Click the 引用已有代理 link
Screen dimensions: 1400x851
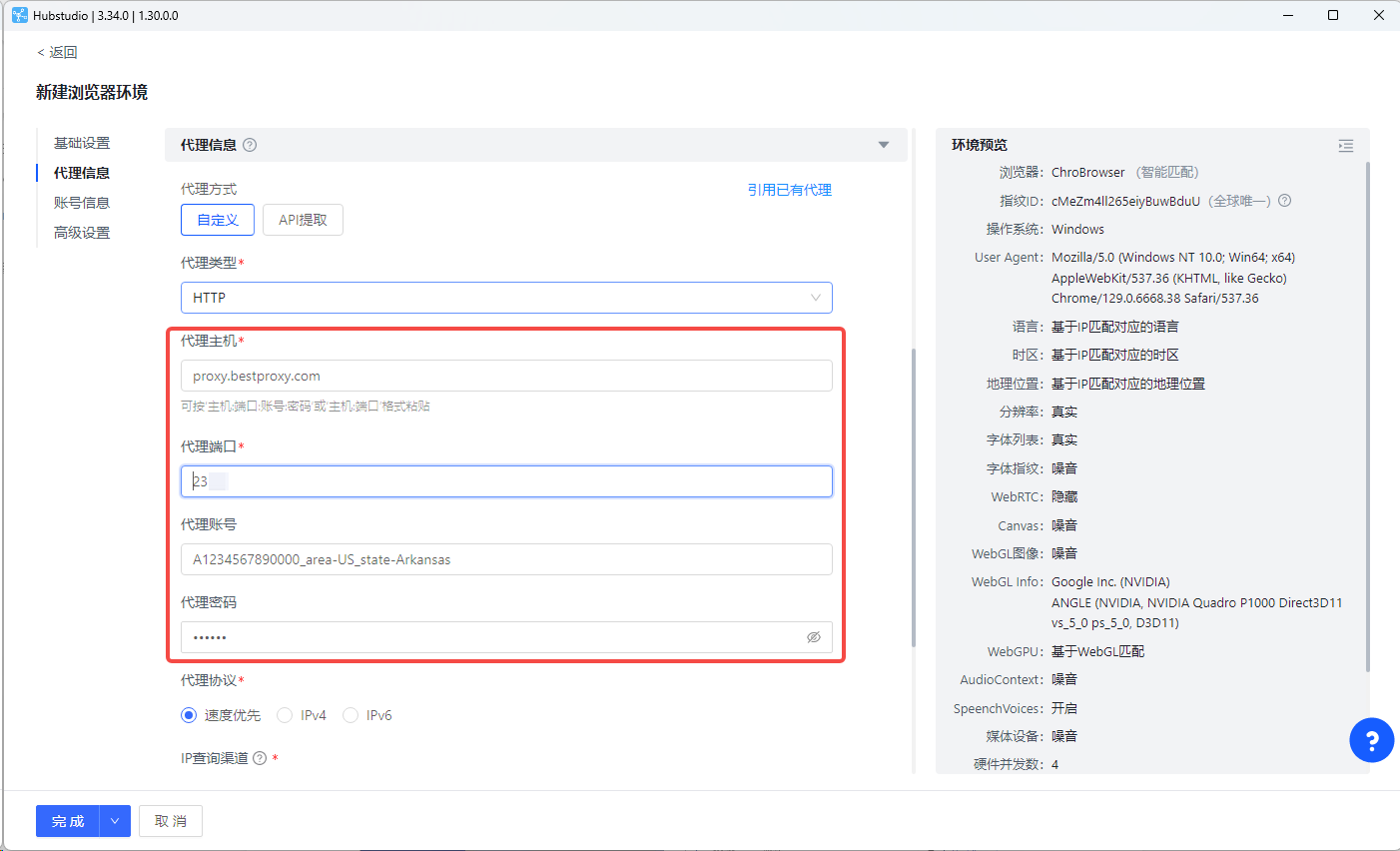[x=790, y=190]
